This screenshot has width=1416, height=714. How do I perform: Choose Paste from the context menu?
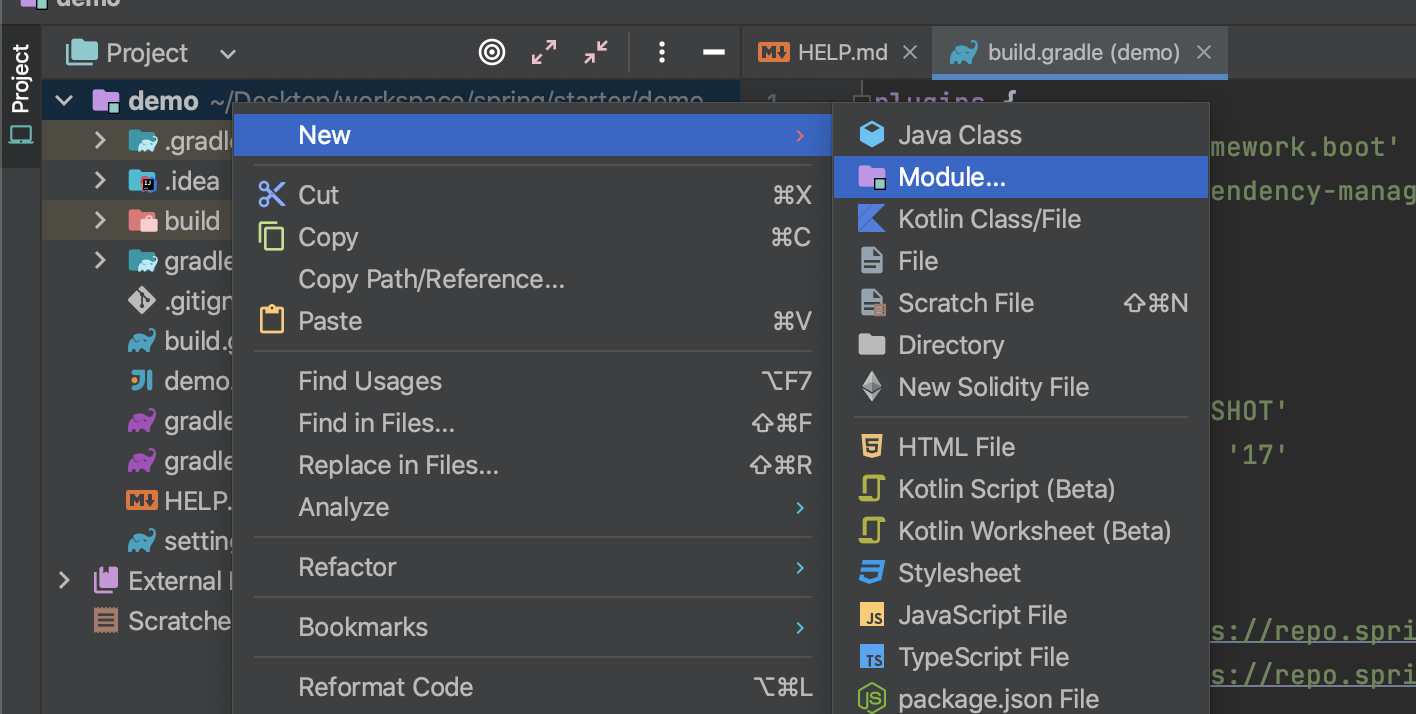click(532, 321)
